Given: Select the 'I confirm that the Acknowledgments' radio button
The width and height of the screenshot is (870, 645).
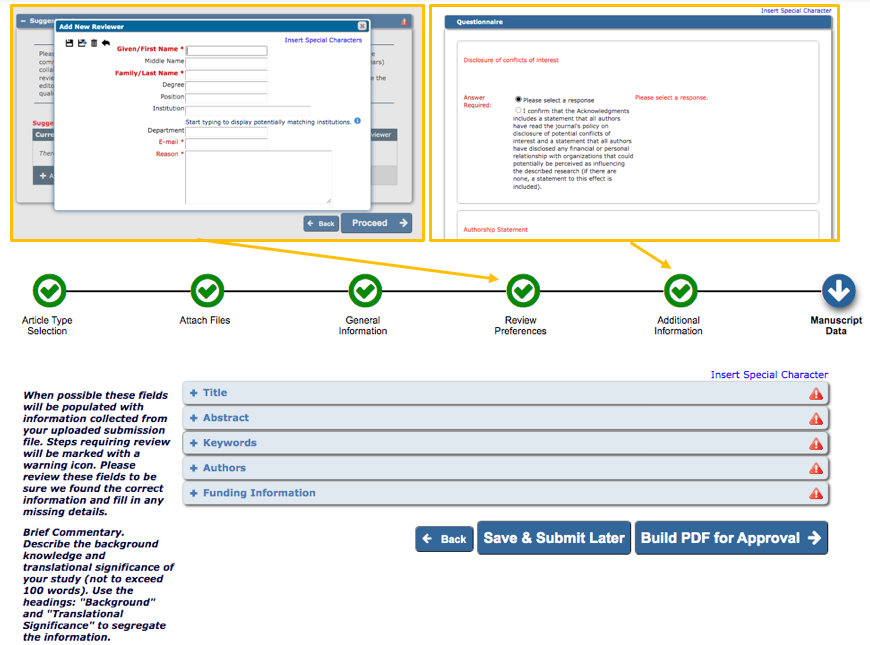Looking at the screenshot, I should (x=518, y=110).
